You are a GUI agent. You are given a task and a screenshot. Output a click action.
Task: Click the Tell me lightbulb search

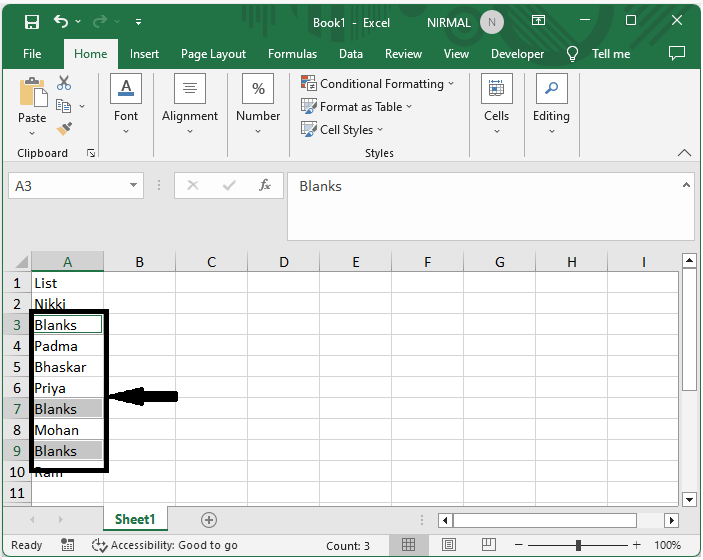(x=572, y=54)
